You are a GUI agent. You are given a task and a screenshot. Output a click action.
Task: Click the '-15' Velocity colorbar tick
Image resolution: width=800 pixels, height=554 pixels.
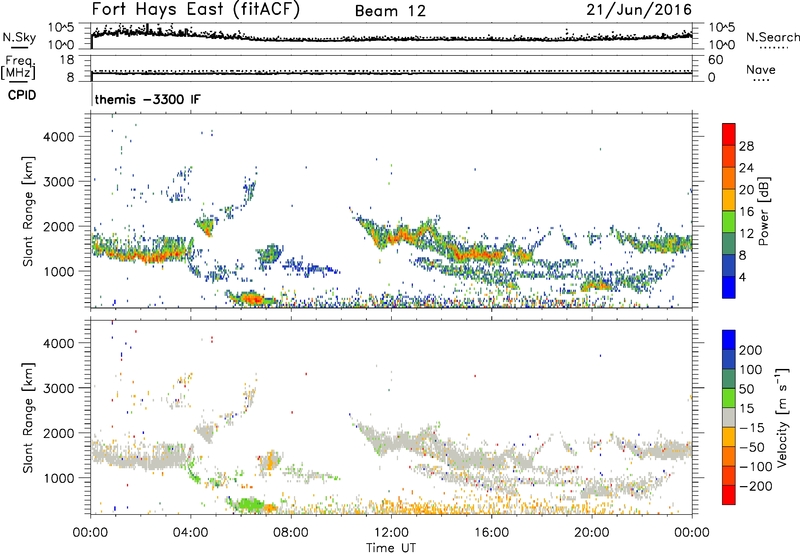[752, 427]
